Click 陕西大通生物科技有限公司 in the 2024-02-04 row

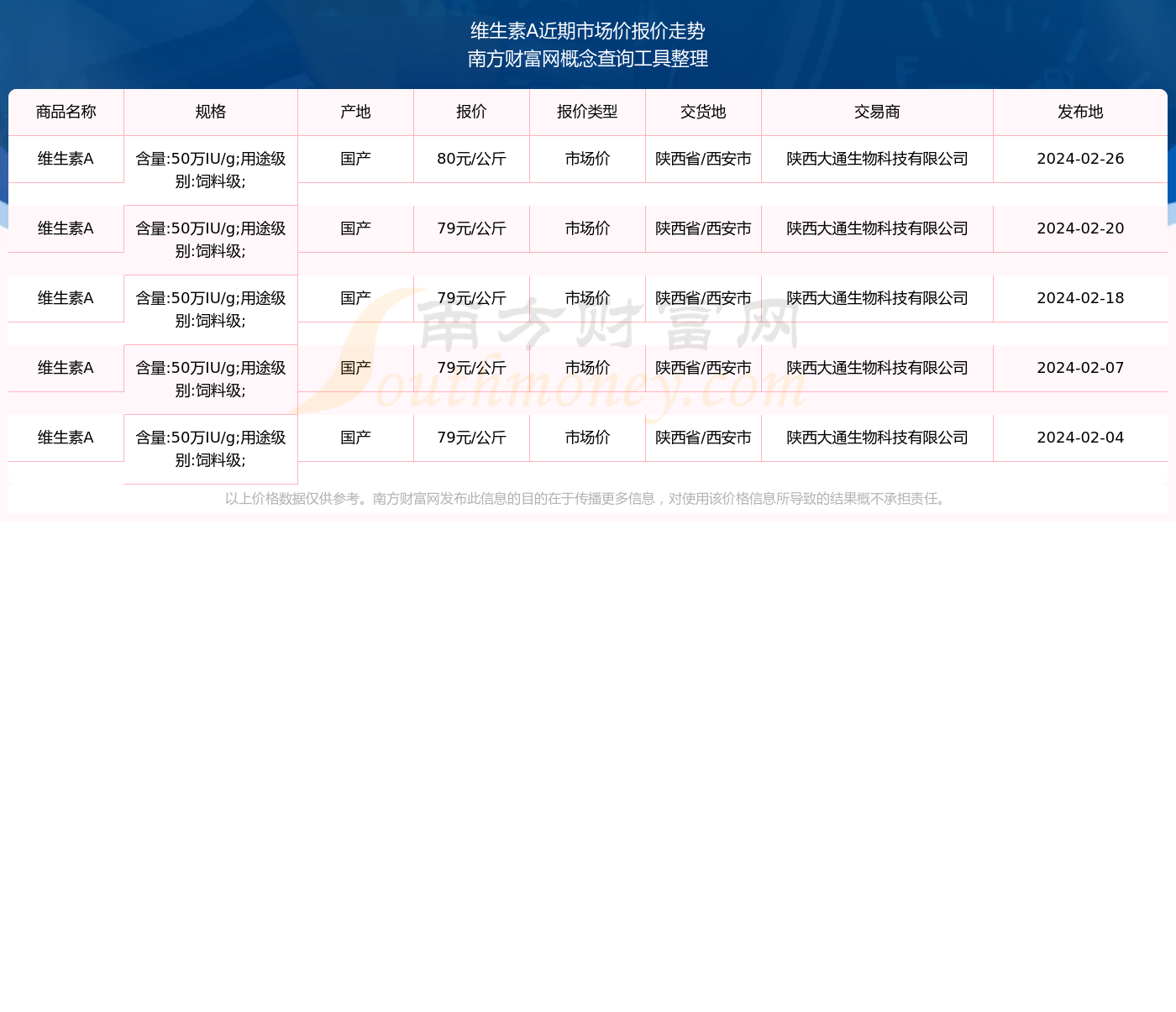[x=878, y=438]
